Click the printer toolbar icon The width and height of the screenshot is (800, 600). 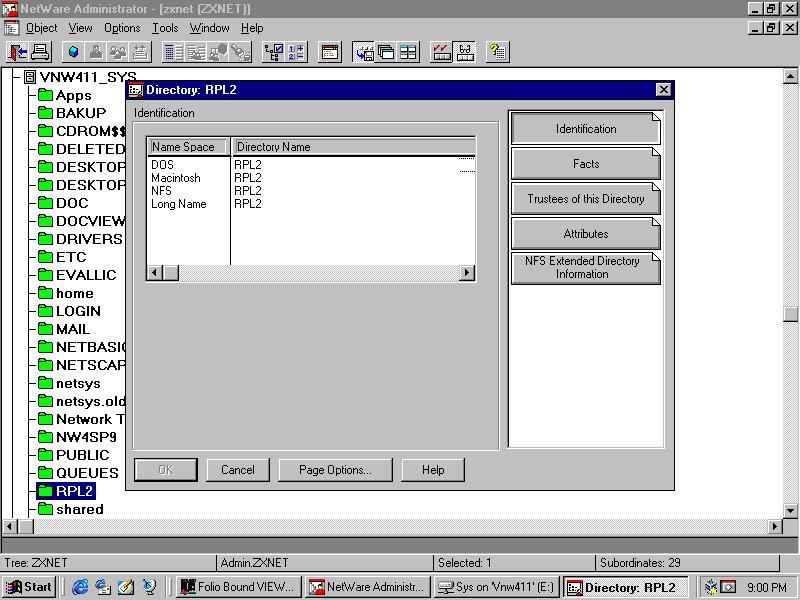[x=39, y=52]
